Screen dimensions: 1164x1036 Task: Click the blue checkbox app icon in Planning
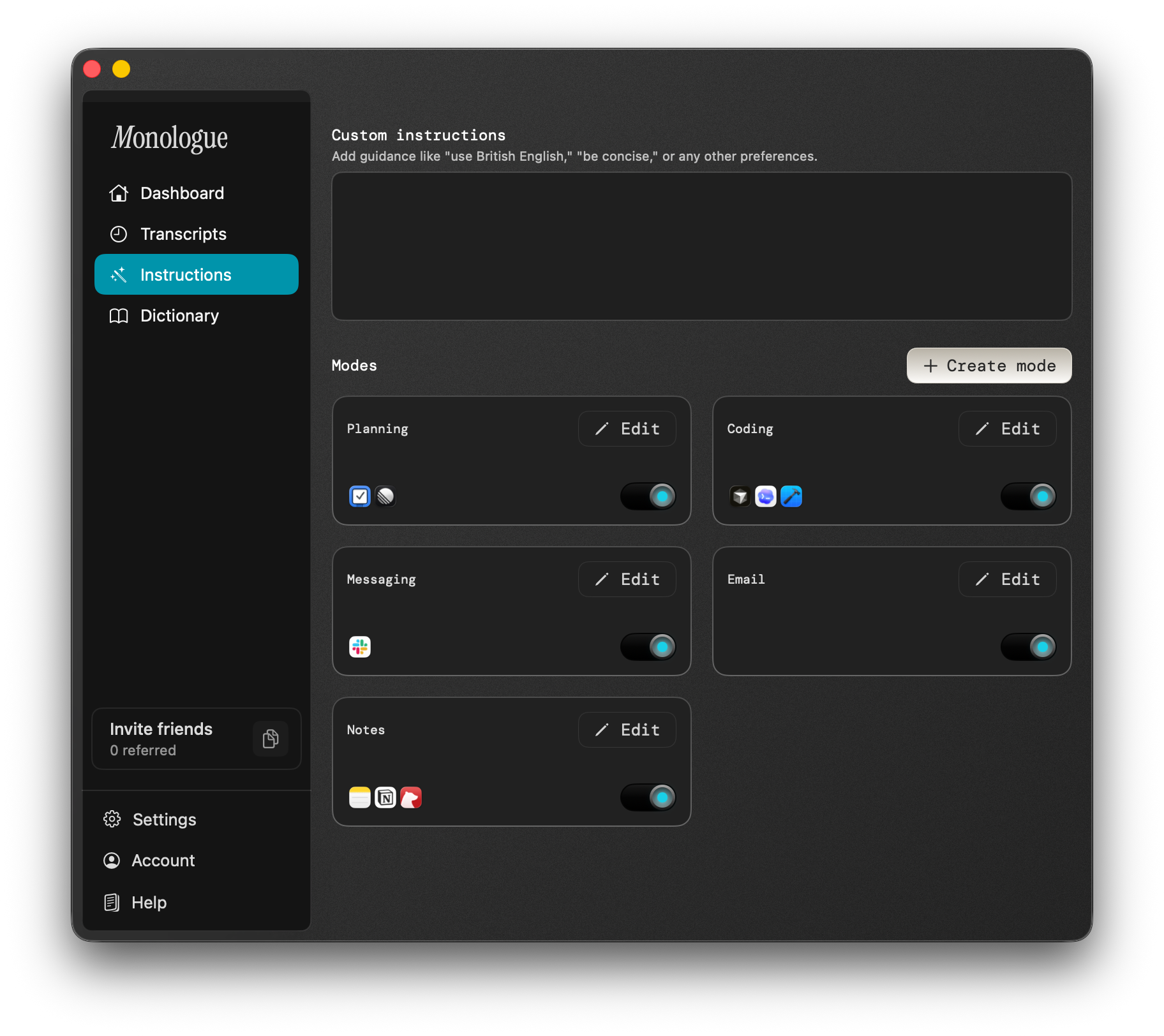[360, 496]
